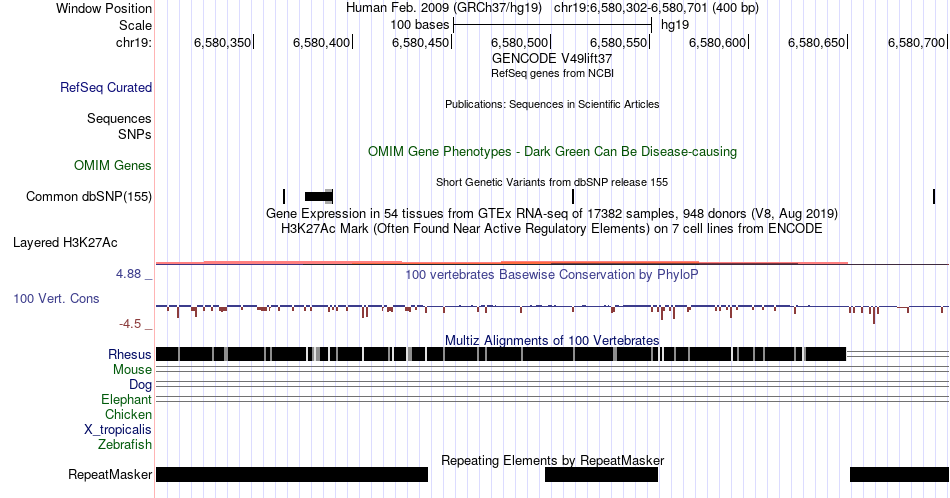Click the Scale row label

pyautogui.click(x=135, y=25)
